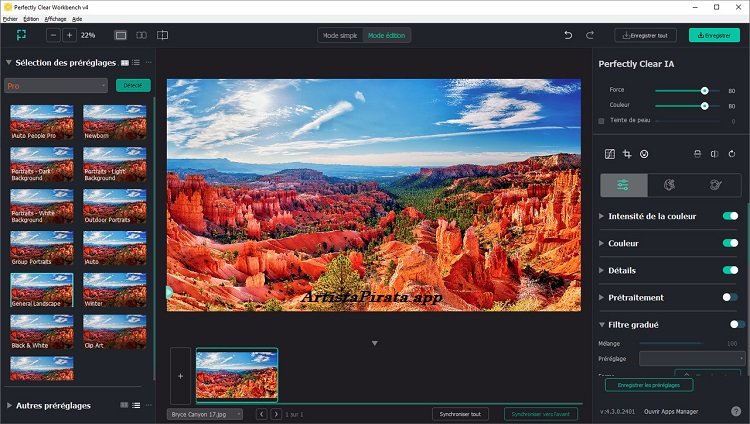Turn on the Prétraitement switch
Image resolution: width=750 pixels, height=424 pixels.
(x=730, y=297)
